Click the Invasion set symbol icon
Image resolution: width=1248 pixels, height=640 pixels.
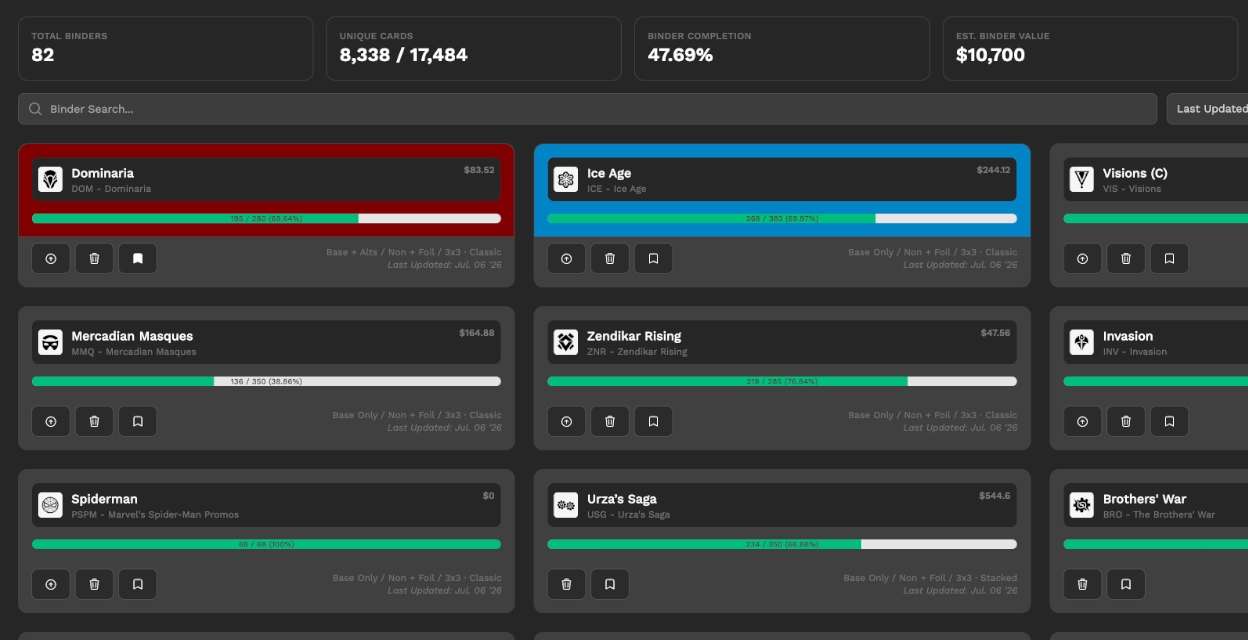pyautogui.click(x=1082, y=343)
